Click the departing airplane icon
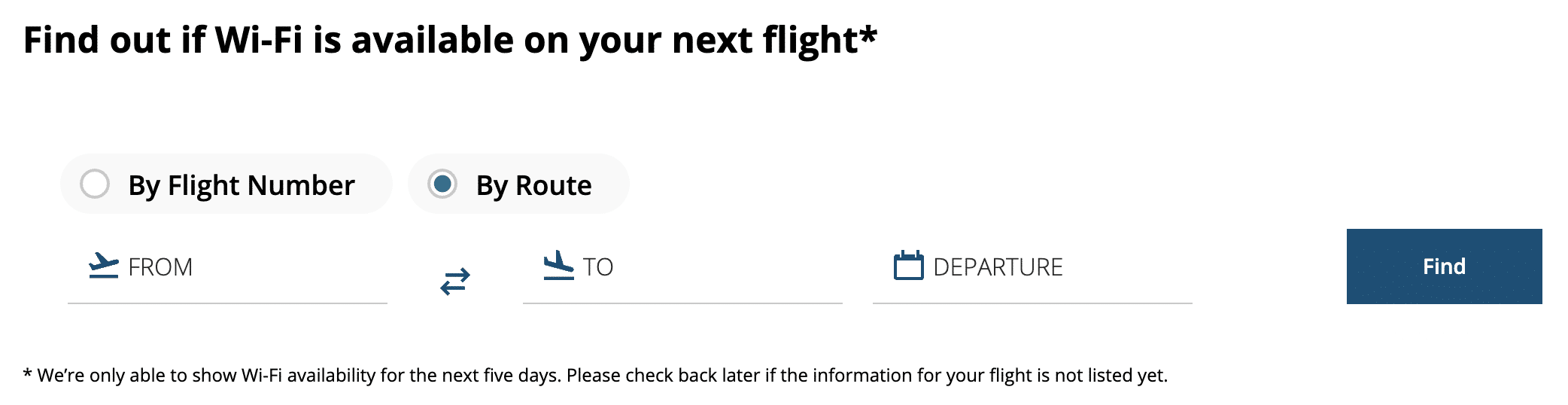Viewport: 1568px width, 405px height. [x=104, y=266]
